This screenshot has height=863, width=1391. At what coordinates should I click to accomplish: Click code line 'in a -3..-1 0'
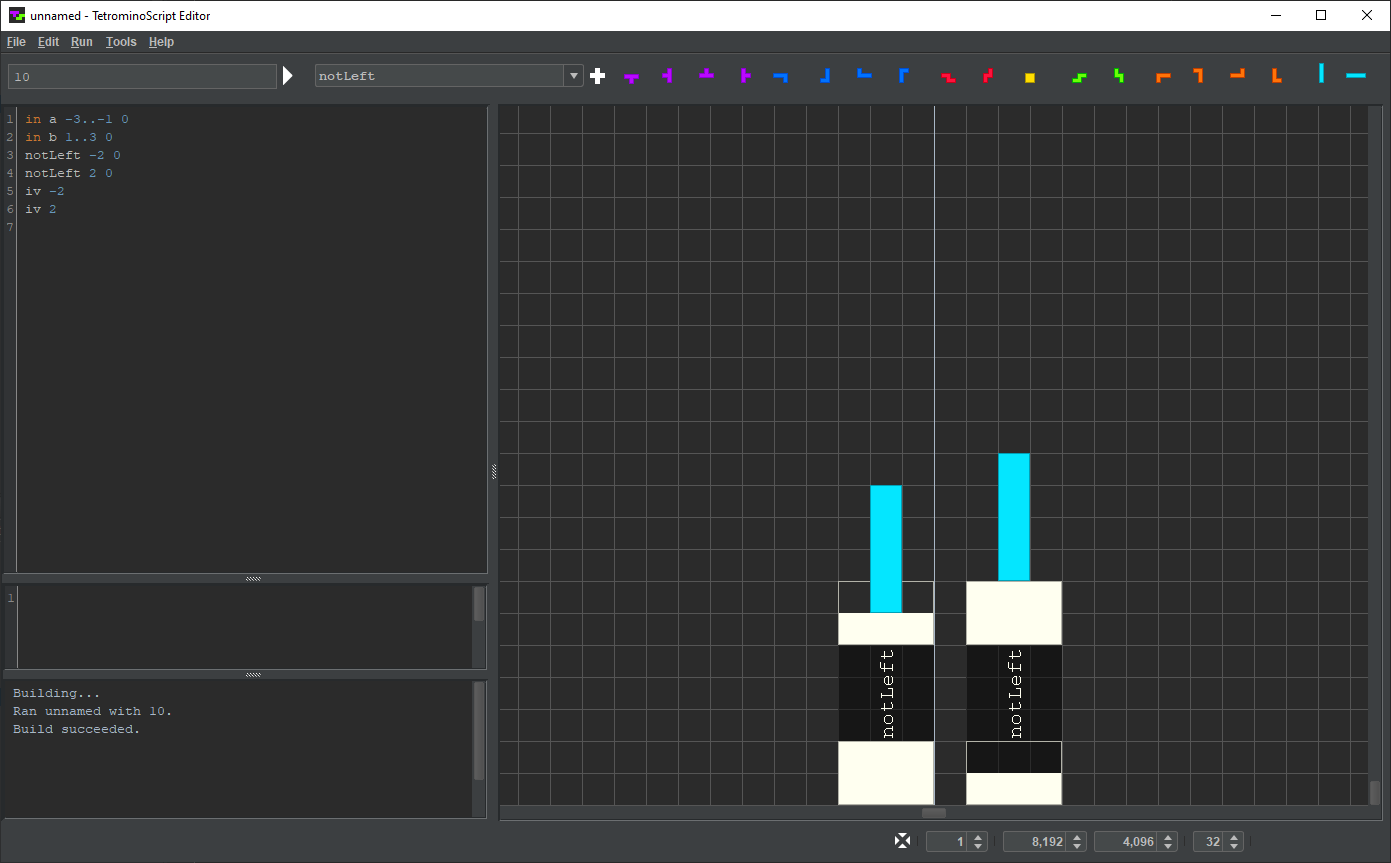coord(77,119)
